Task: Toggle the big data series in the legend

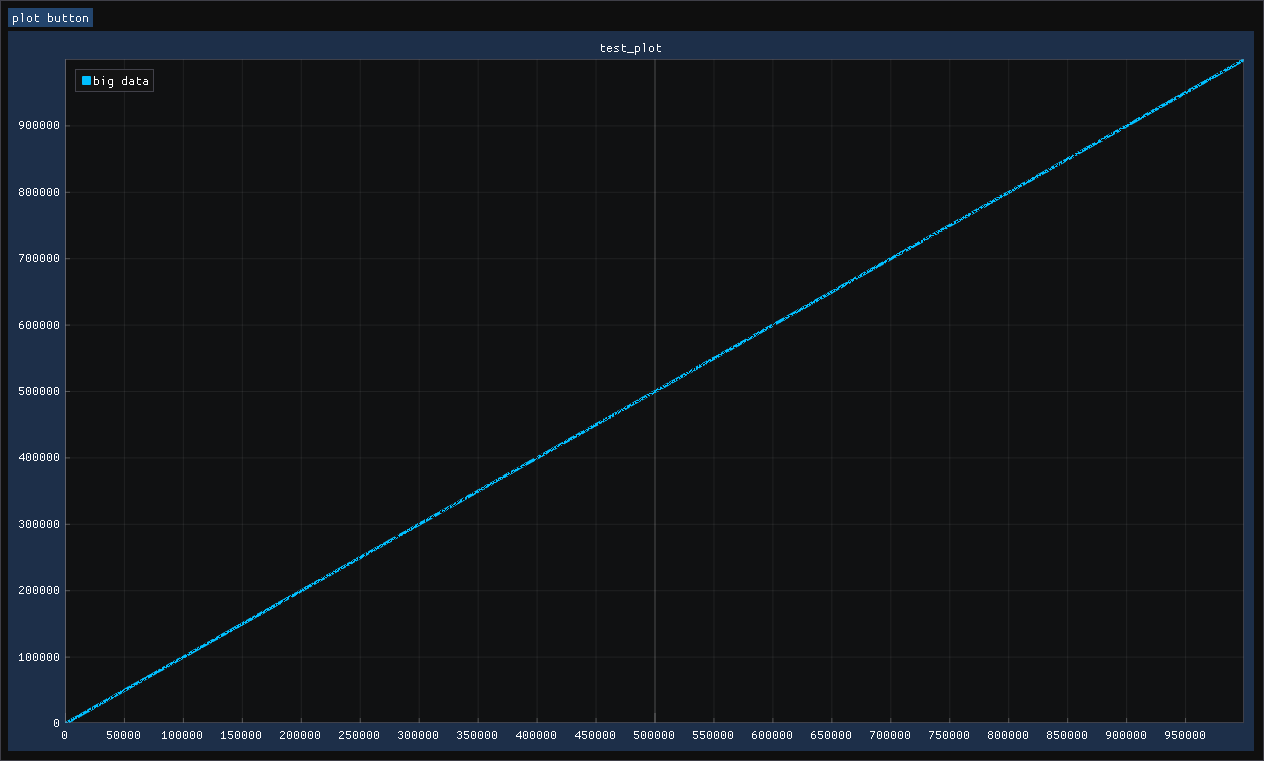Action: (113, 80)
